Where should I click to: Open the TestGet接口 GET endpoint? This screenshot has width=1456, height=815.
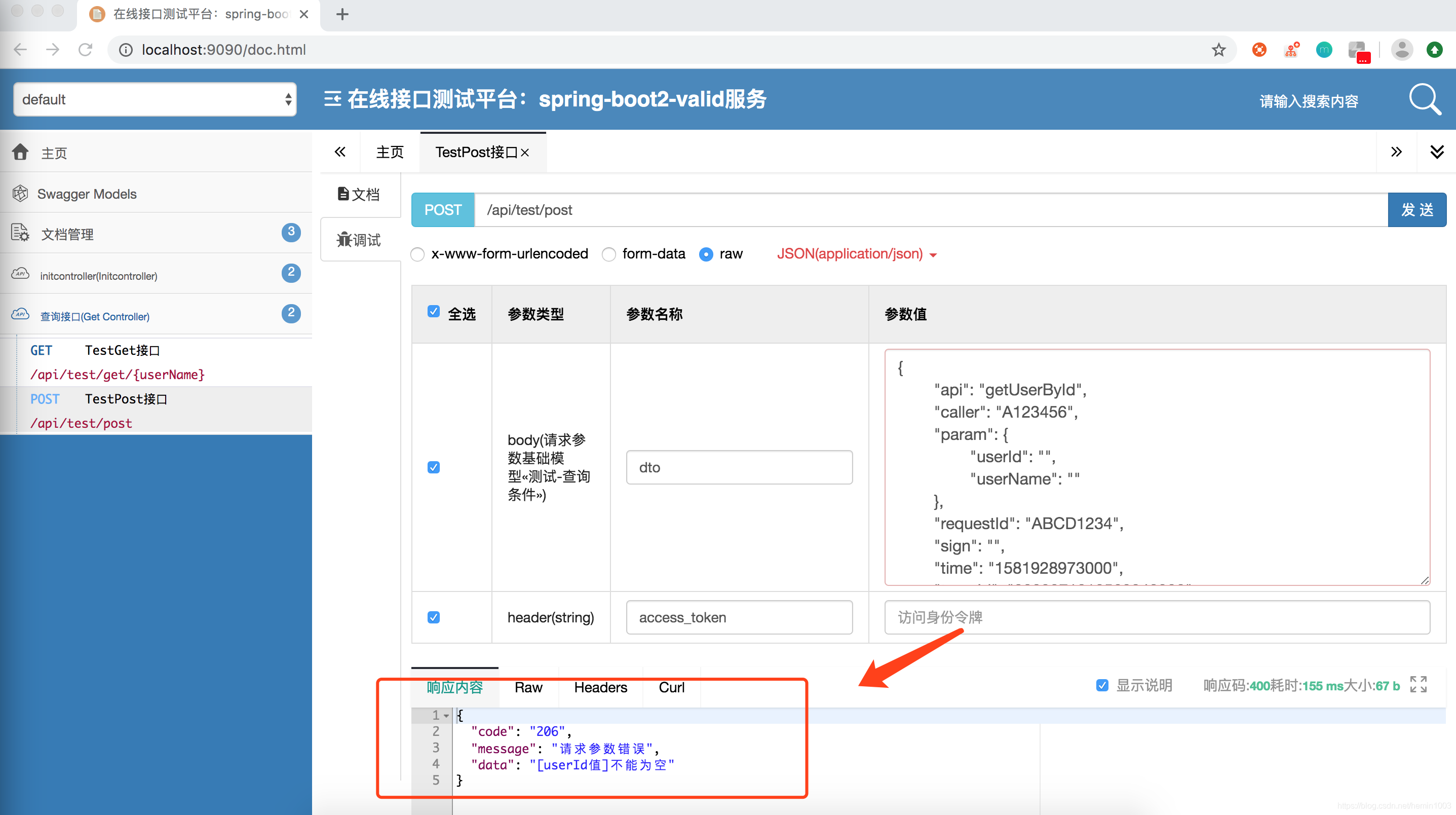click(x=122, y=350)
